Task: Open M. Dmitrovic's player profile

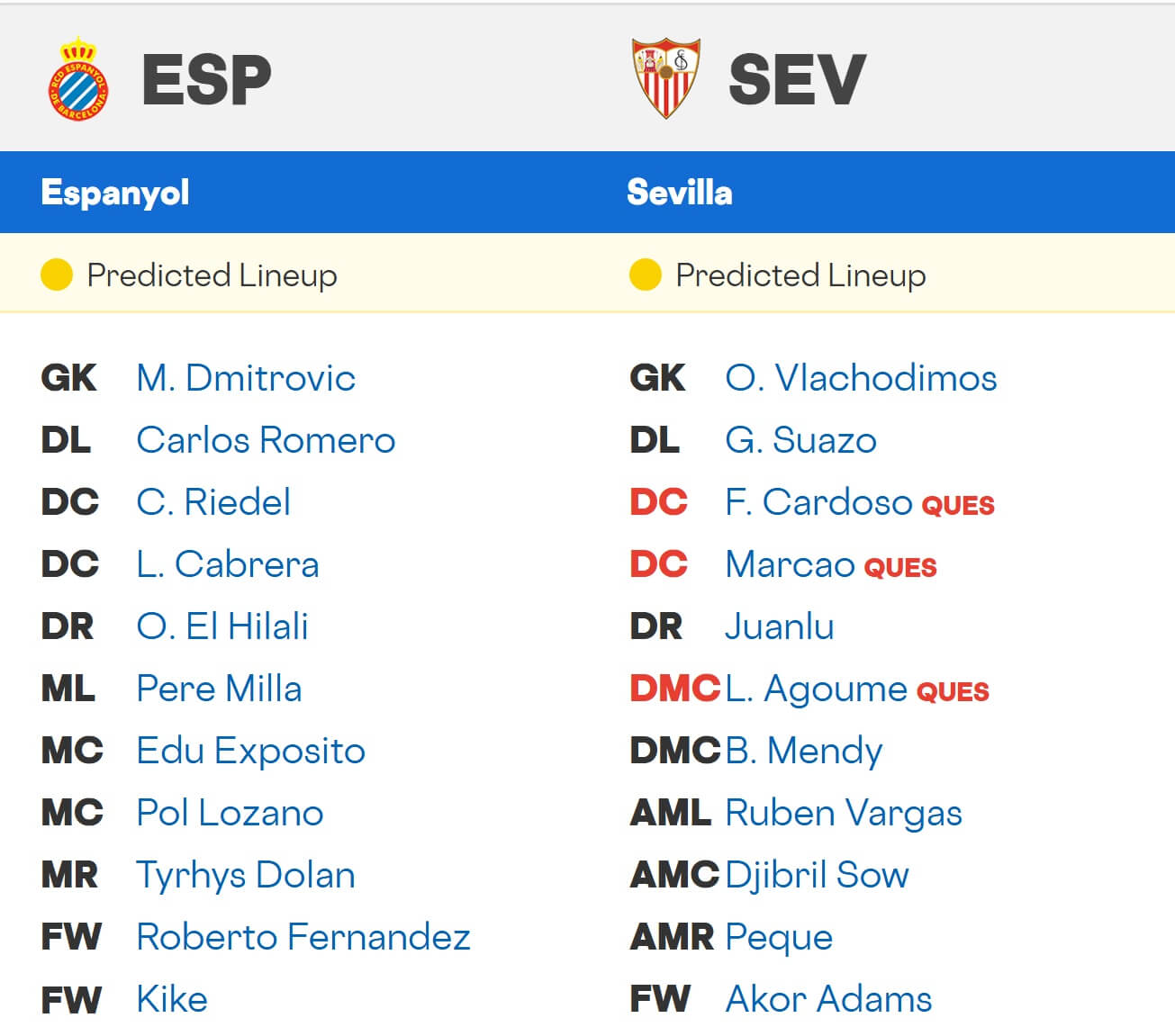Action: (x=245, y=378)
